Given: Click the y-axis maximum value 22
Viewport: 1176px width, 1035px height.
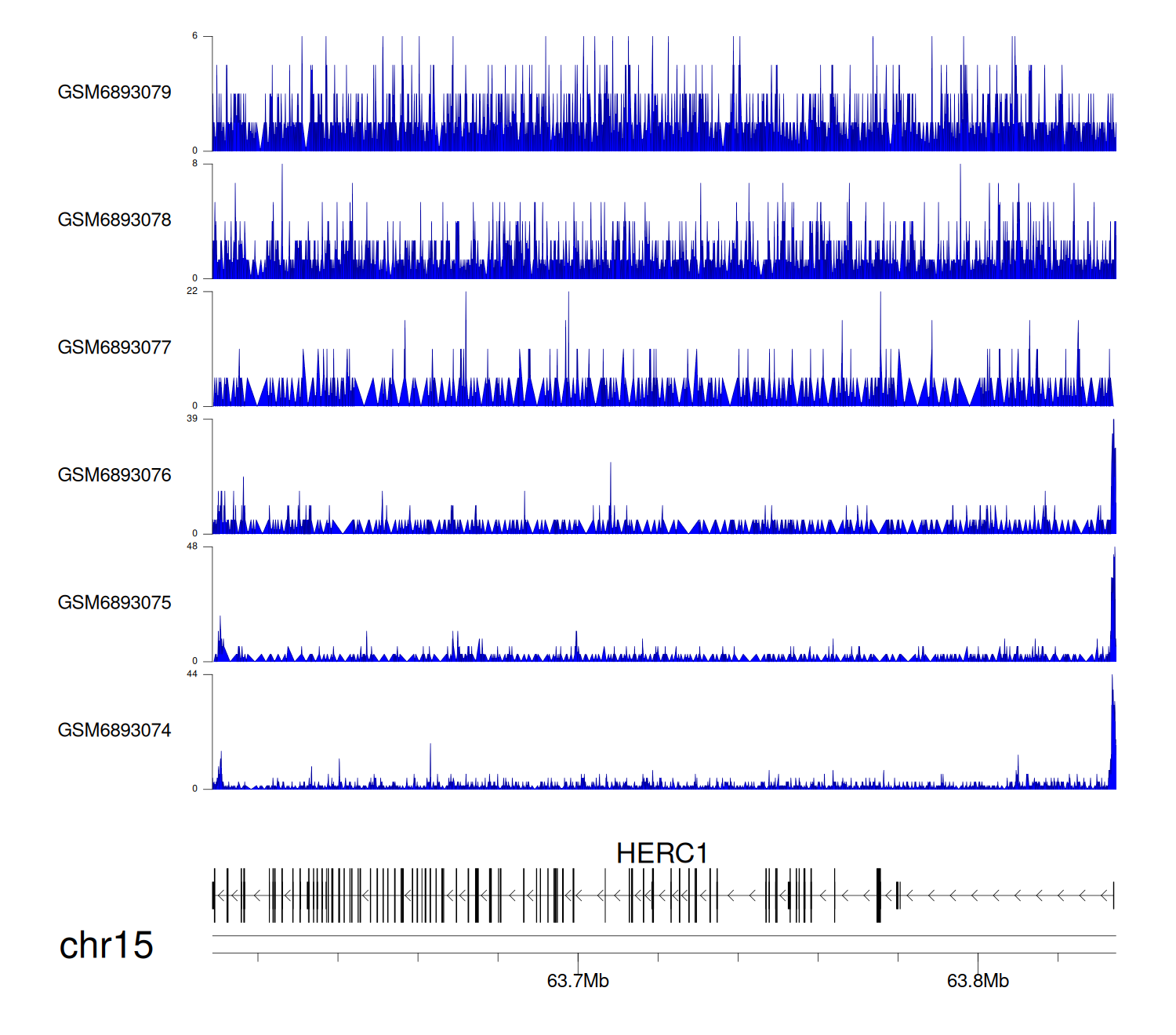Looking at the screenshot, I should (192, 291).
